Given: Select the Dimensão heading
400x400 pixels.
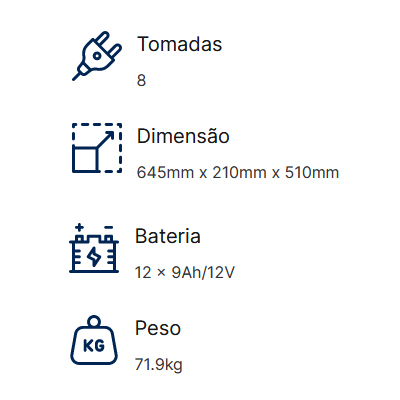Looking at the screenshot, I should point(183,136).
